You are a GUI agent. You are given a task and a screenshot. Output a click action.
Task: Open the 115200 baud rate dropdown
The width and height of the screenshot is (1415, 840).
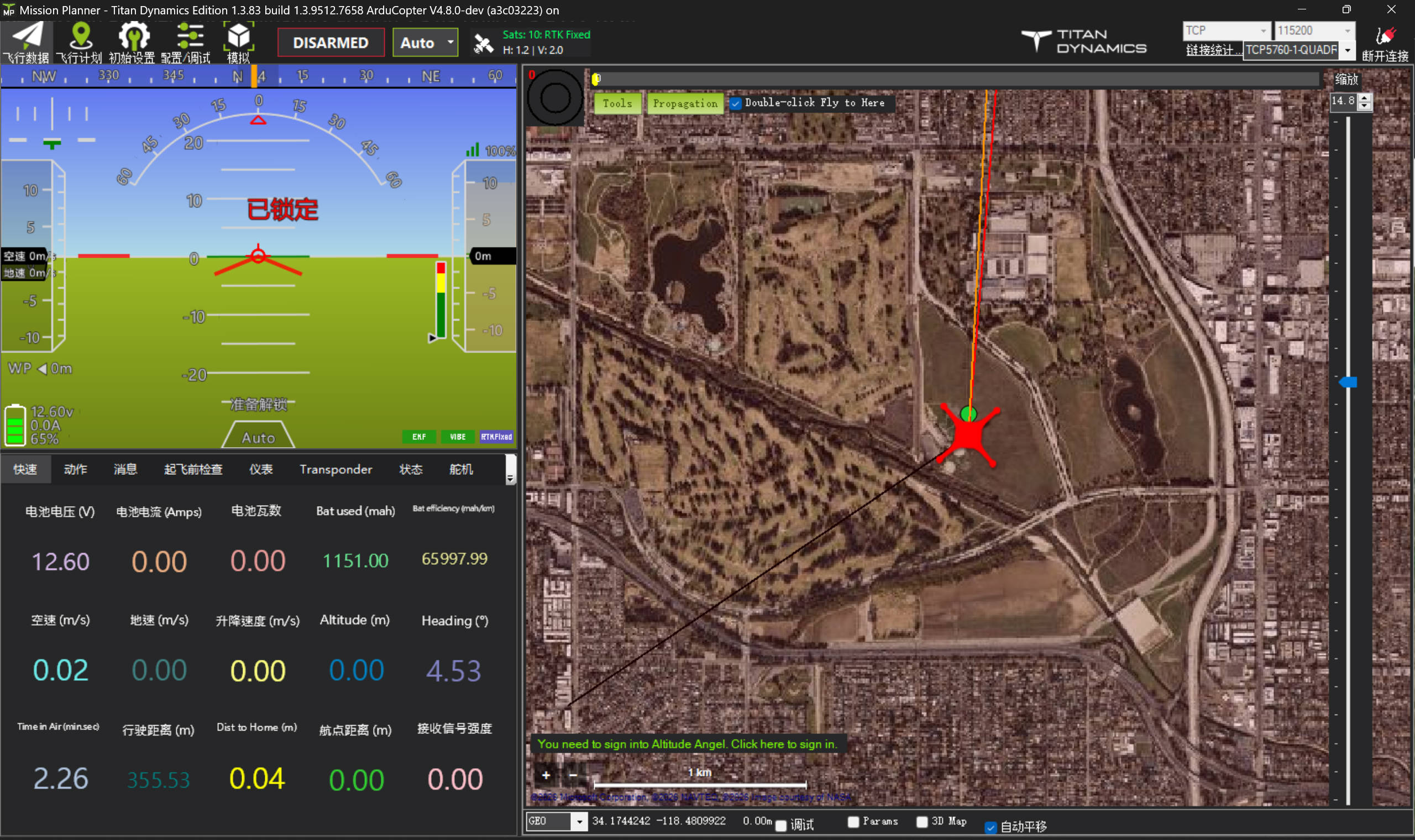(1347, 30)
